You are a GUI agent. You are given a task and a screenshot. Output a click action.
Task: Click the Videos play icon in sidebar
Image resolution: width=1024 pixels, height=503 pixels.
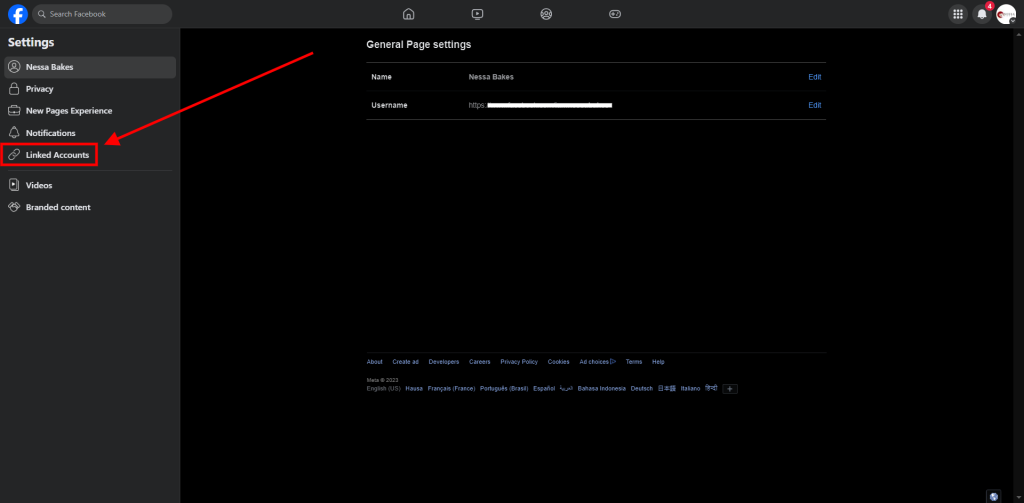14,186
